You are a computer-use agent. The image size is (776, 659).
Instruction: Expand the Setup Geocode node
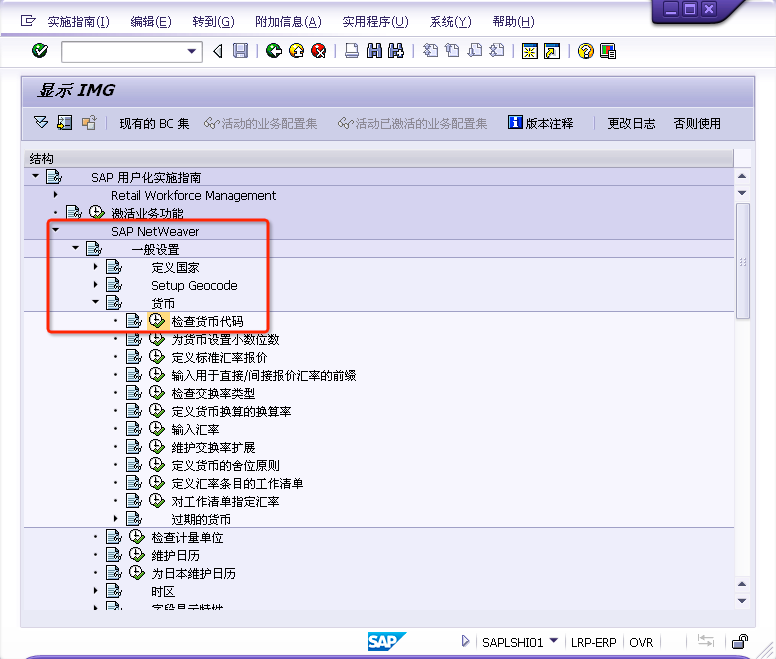[x=96, y=284]
